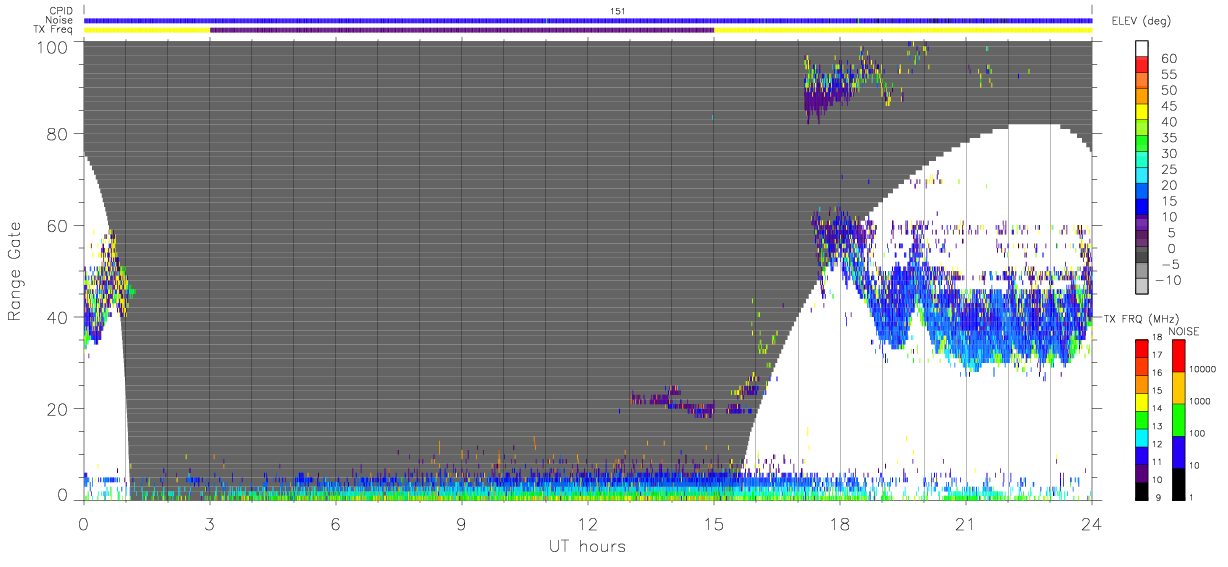Screen dimensions: 1228x567
Task: Click the 12 tick on UT hours axis
Action: tap(587, 524)
